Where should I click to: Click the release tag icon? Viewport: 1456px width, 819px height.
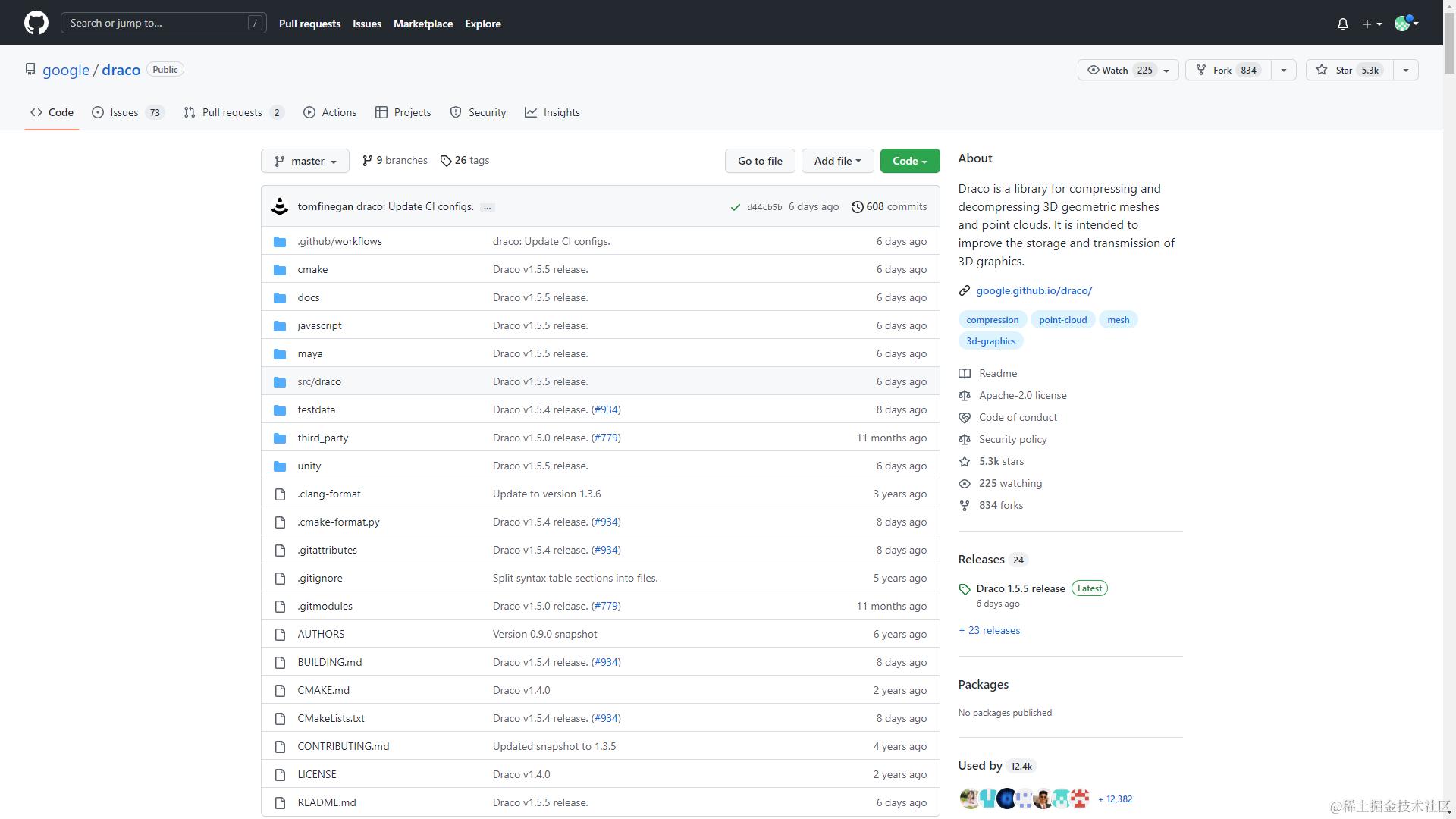(x=965, y=589)
